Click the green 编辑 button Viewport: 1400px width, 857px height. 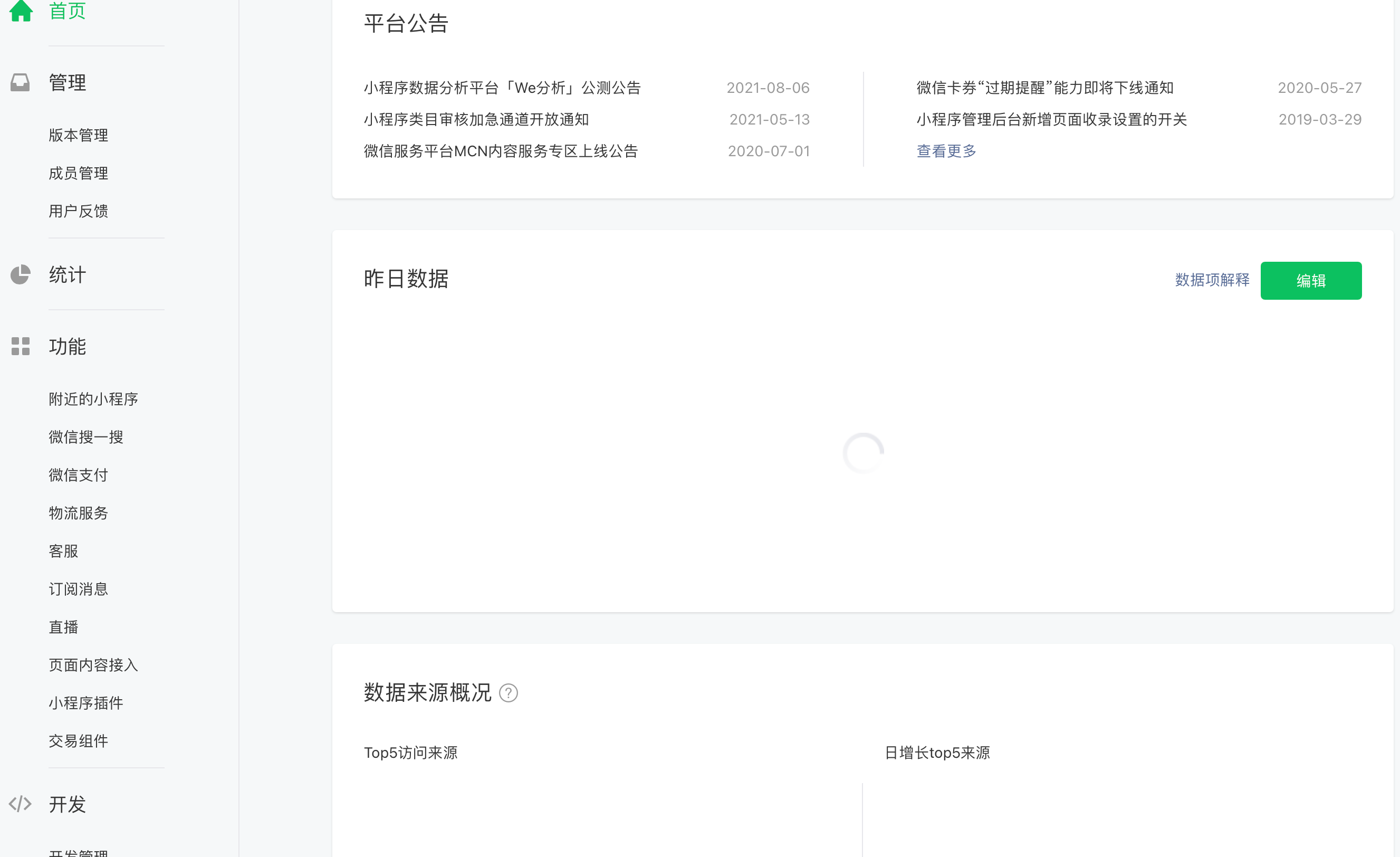tap(1311, 280)
